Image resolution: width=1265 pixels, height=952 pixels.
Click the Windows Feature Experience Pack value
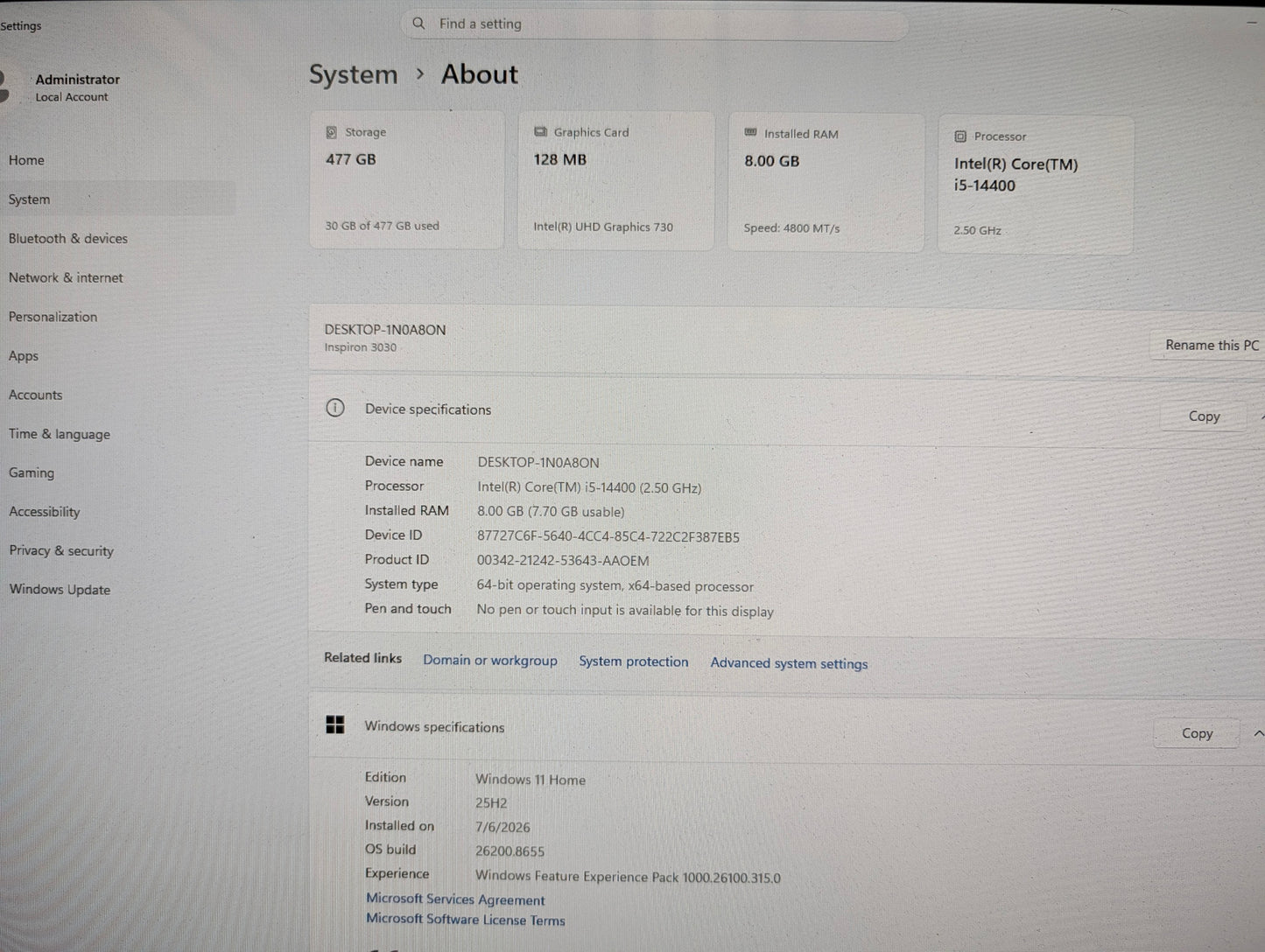628,876
